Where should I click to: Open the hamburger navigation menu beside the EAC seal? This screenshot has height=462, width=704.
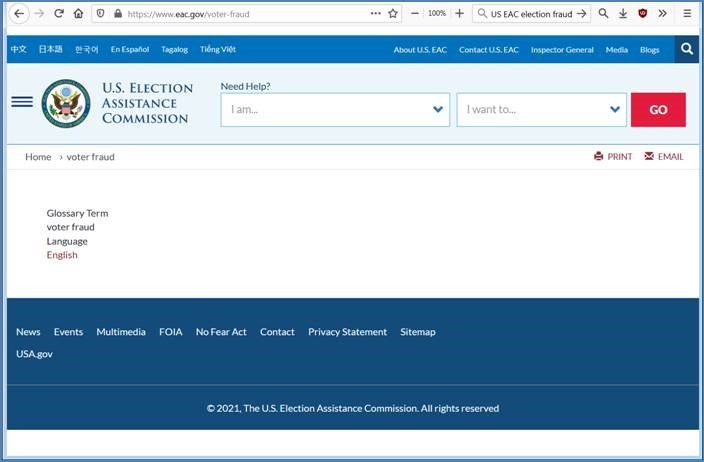21,103
